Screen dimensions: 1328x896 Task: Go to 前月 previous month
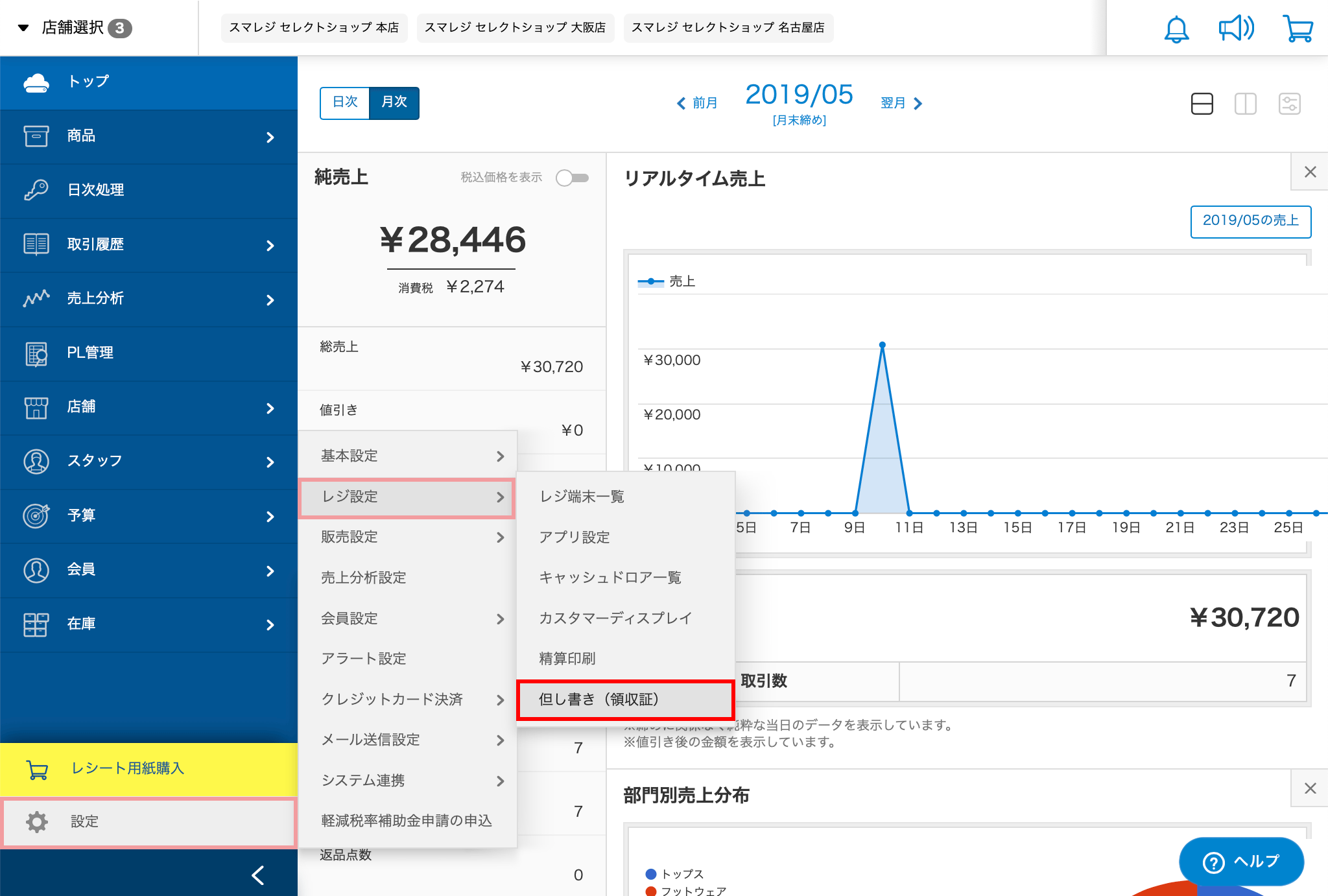[x=697, y=103]
